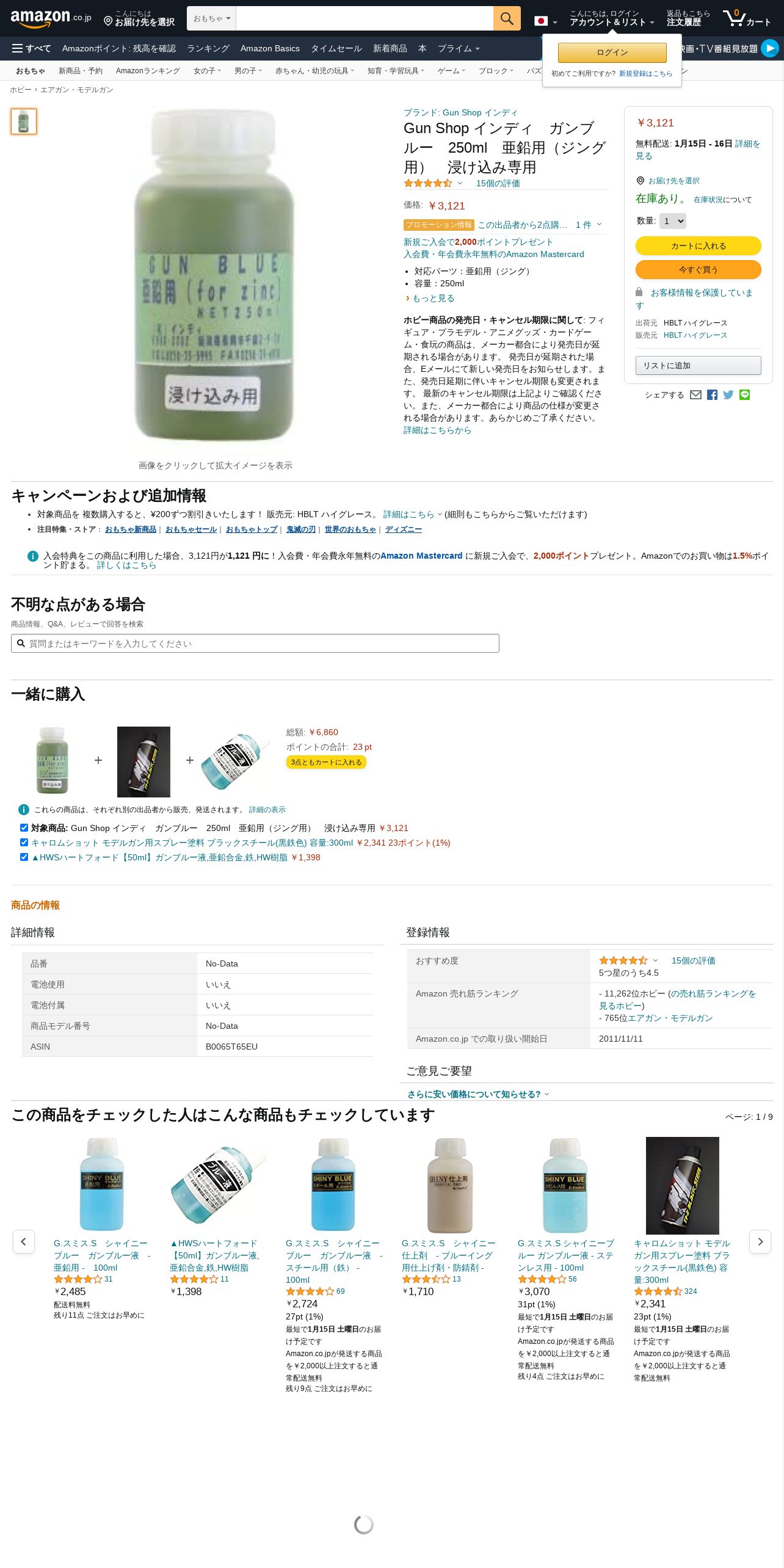
Task: Open the おもちゃ search category dropdown
Action: [x=211, y=18]
